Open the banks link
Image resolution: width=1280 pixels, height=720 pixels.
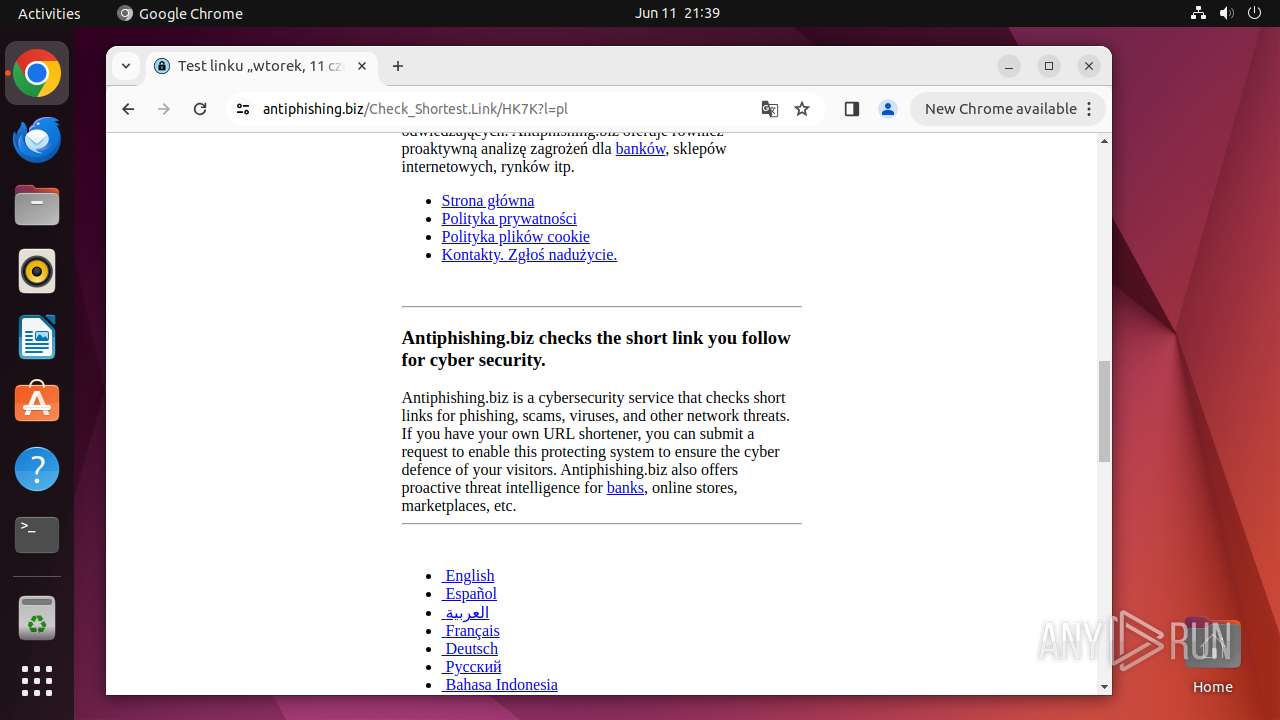[x=625, y=487]
